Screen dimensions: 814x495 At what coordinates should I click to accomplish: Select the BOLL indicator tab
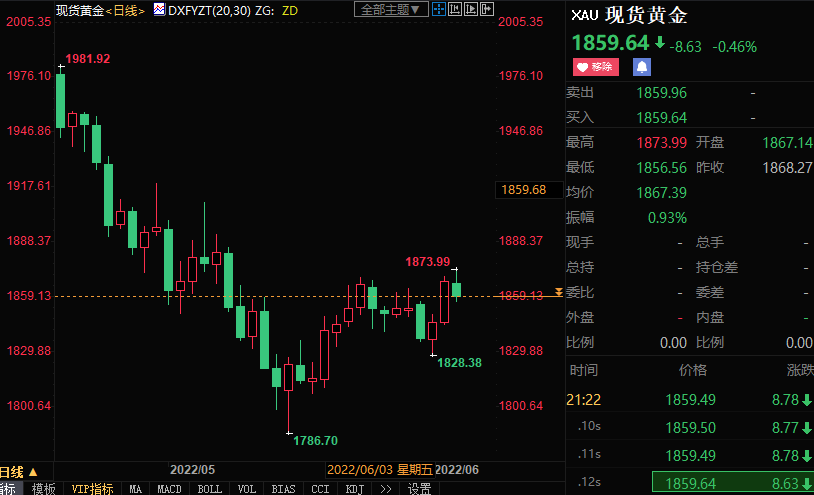click(209, 489)
